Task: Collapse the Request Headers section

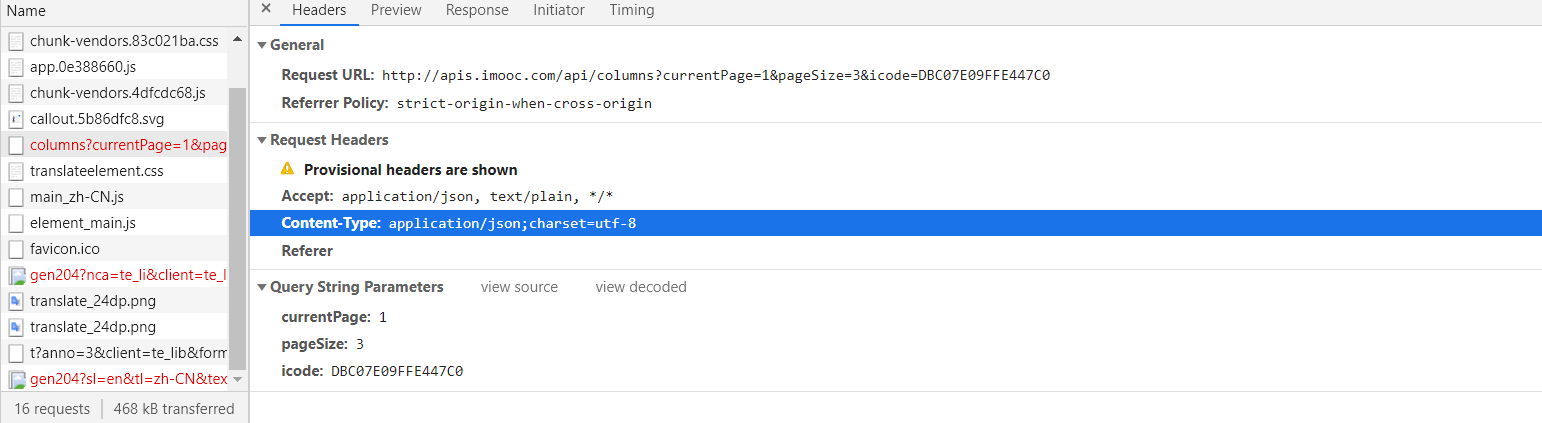Action: (x=262, y=140)
